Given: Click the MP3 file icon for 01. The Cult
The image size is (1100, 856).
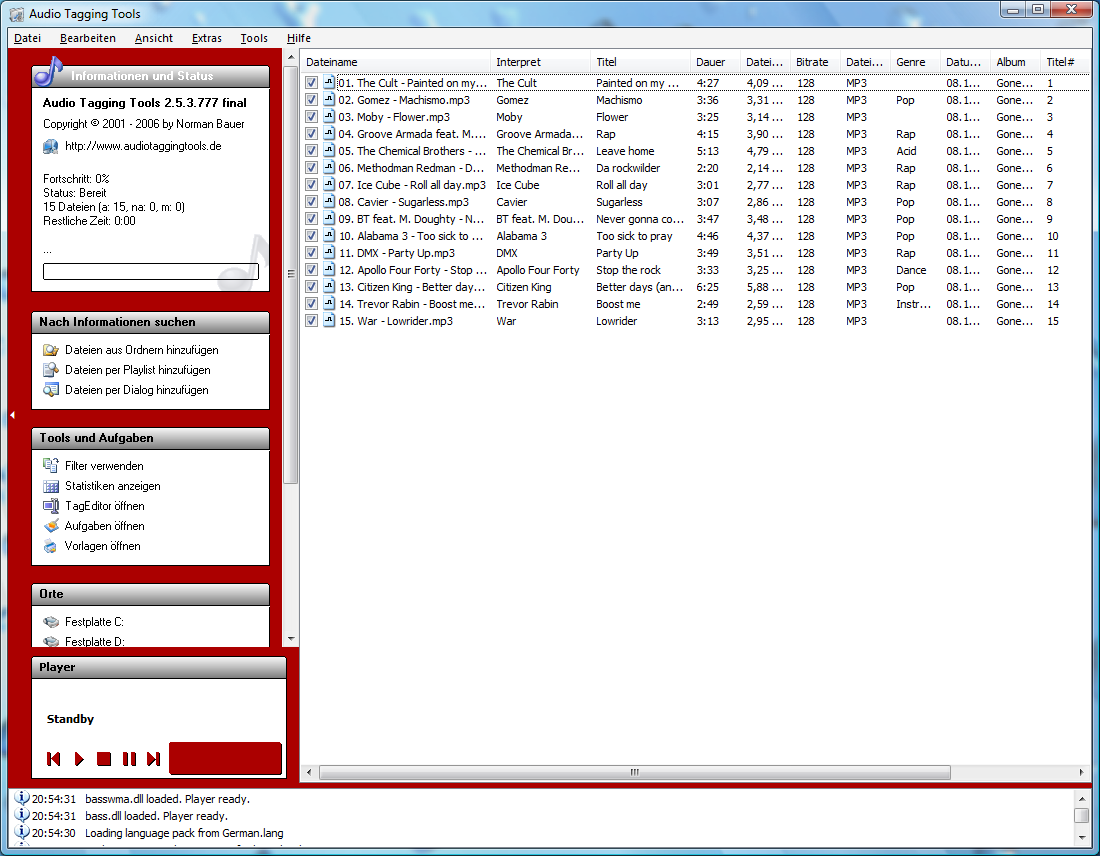Looking at the screenshot, I should pos(329,82).
